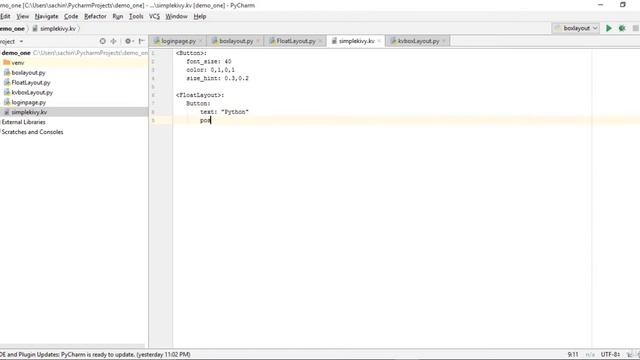The image size is (640, 360).
Task: Click the simplekivy.kv breadcrumb in navigation bar
Action: (x=54, y=29)
